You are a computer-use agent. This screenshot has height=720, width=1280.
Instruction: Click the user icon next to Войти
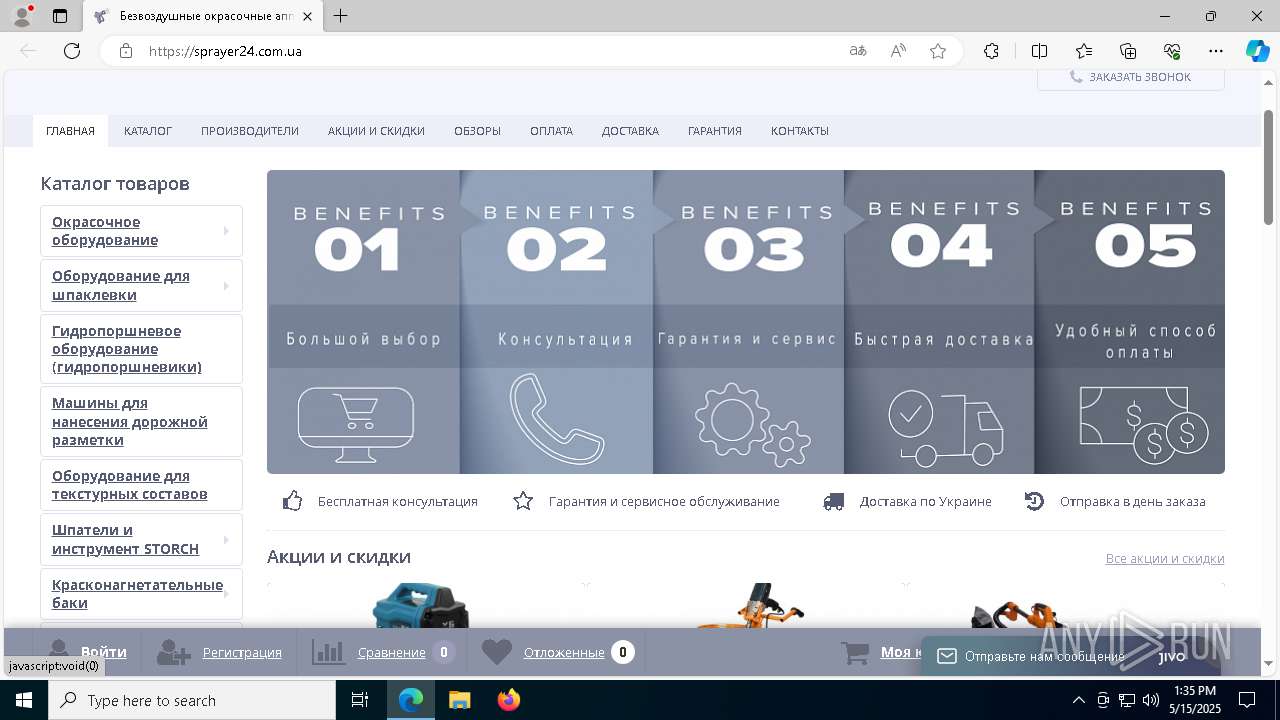click(58, 653)
